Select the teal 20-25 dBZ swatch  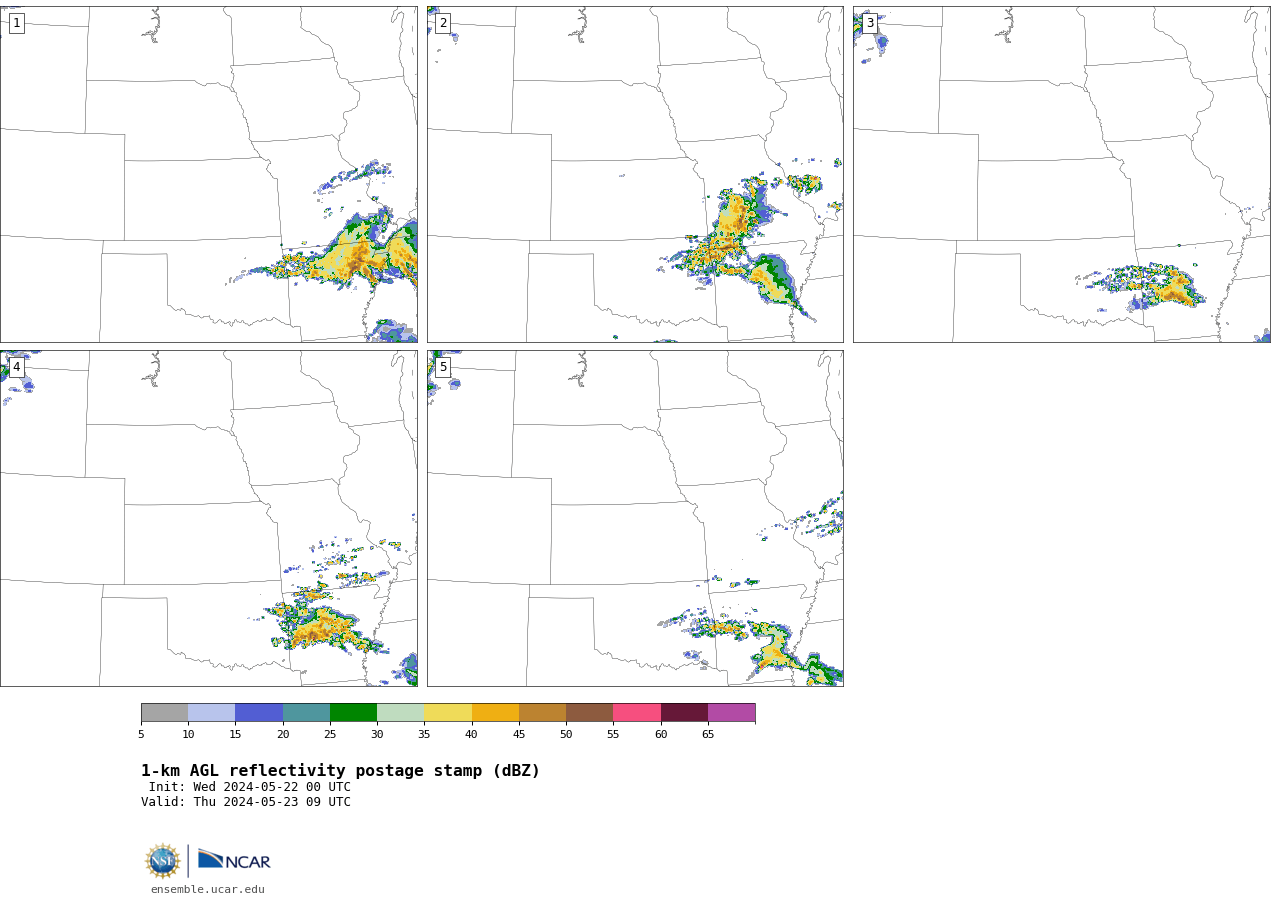tap(307, 713)
